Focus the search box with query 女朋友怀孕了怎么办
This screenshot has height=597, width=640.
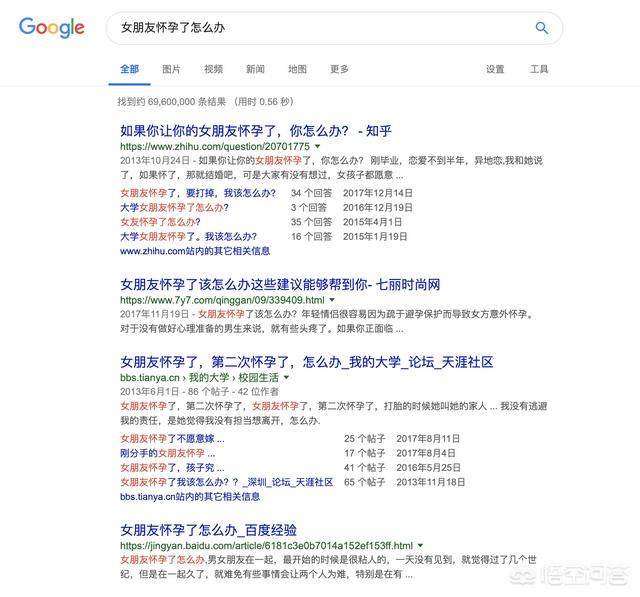coord(334,28)
